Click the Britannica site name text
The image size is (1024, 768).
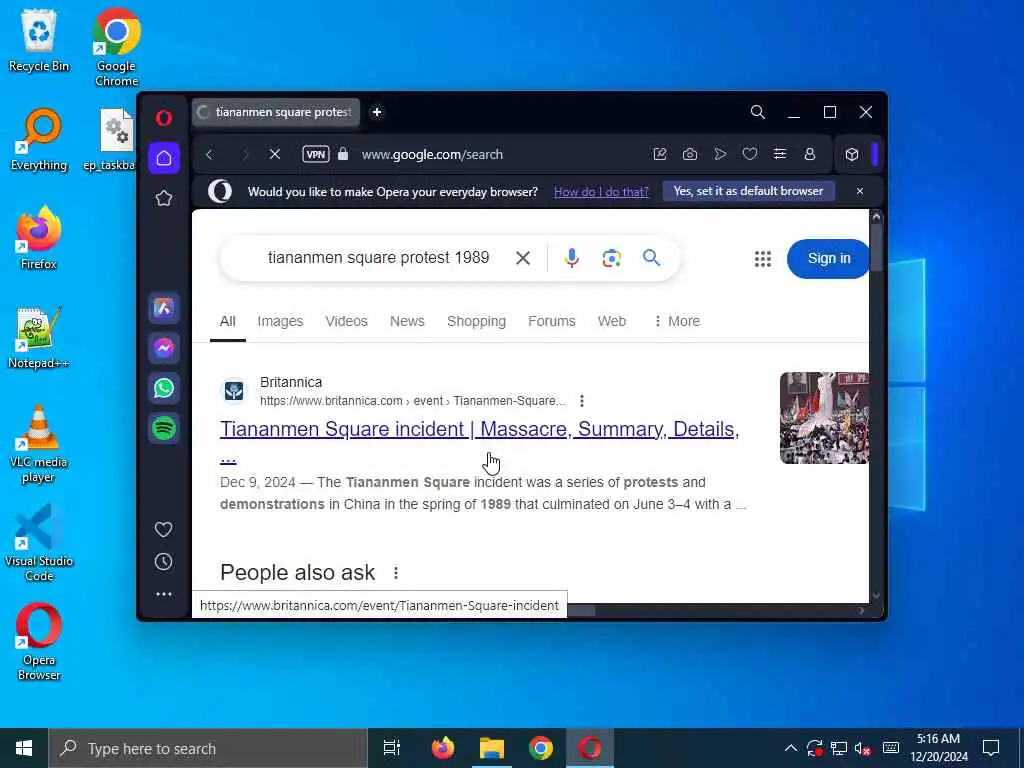click(291, 382)
